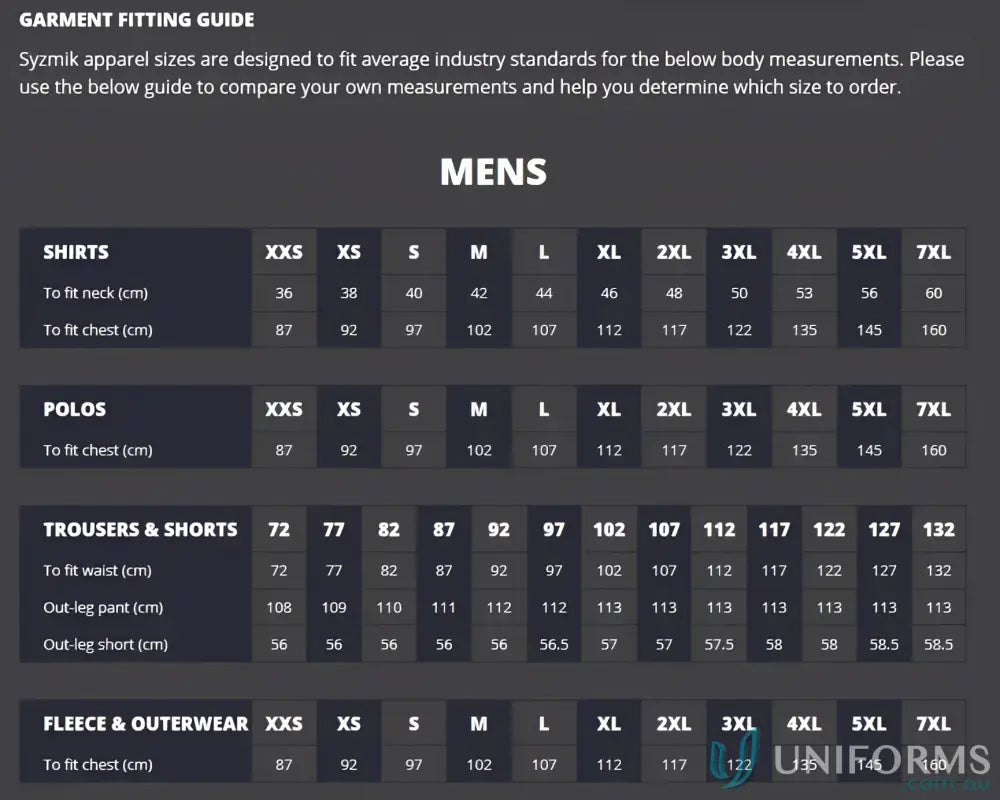
Task: Click the GARMENT FITTING GUIDE heading
Action: click(137, 20)
